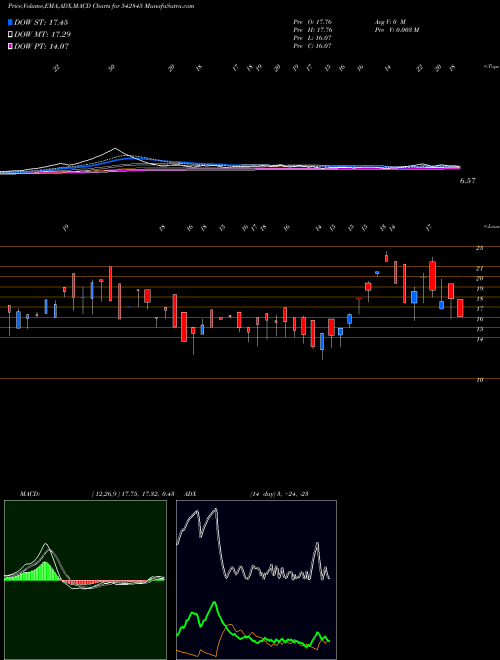Image resolution: width=500 pixels, height=660 pixels.
Task: Select the DOW MT: 17.29 label
Action: point(43,35)
